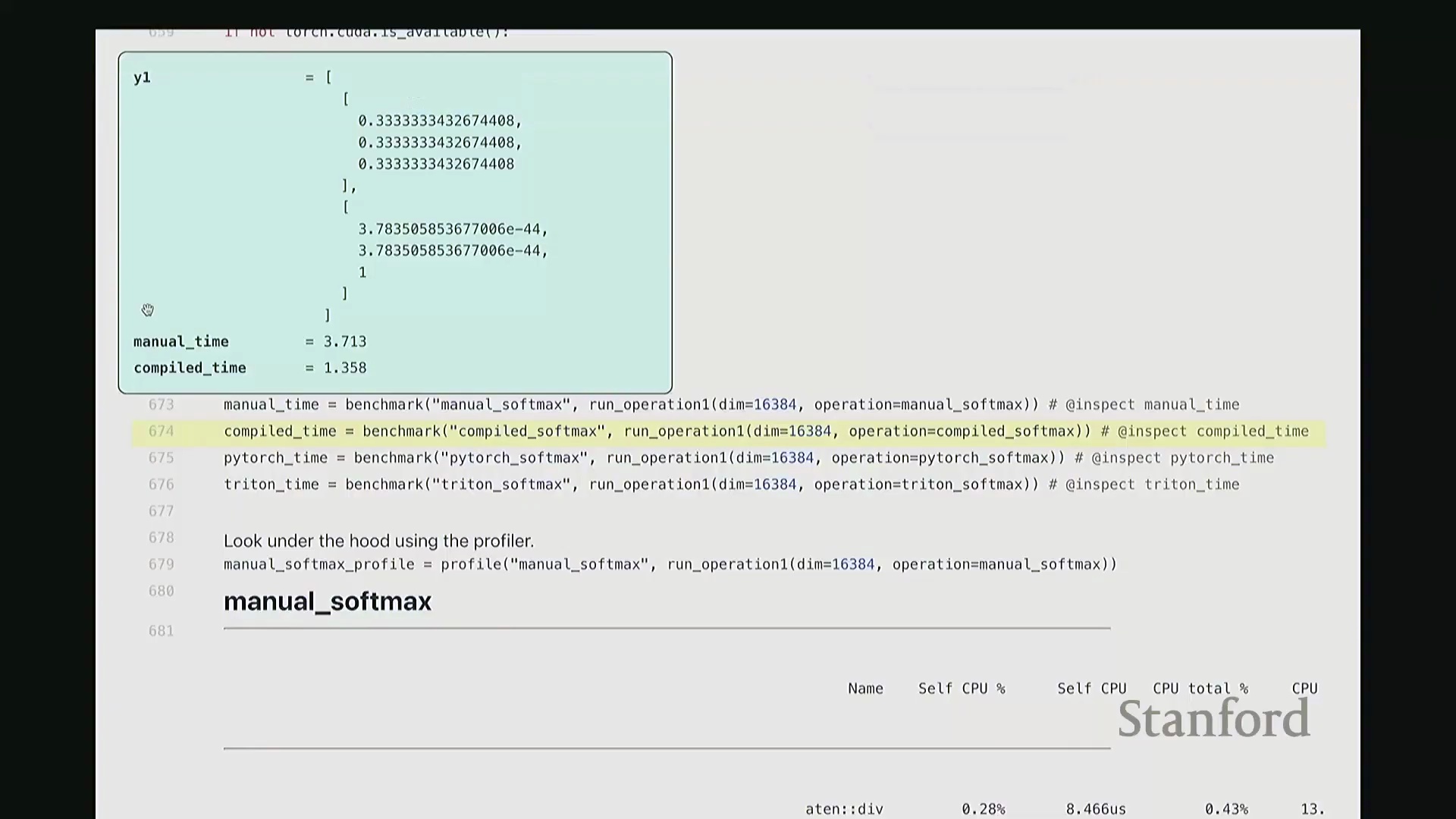Click line number 675 in gutter
The height and width of the screenshot is (819, 1456).
(x=161, y=458)
